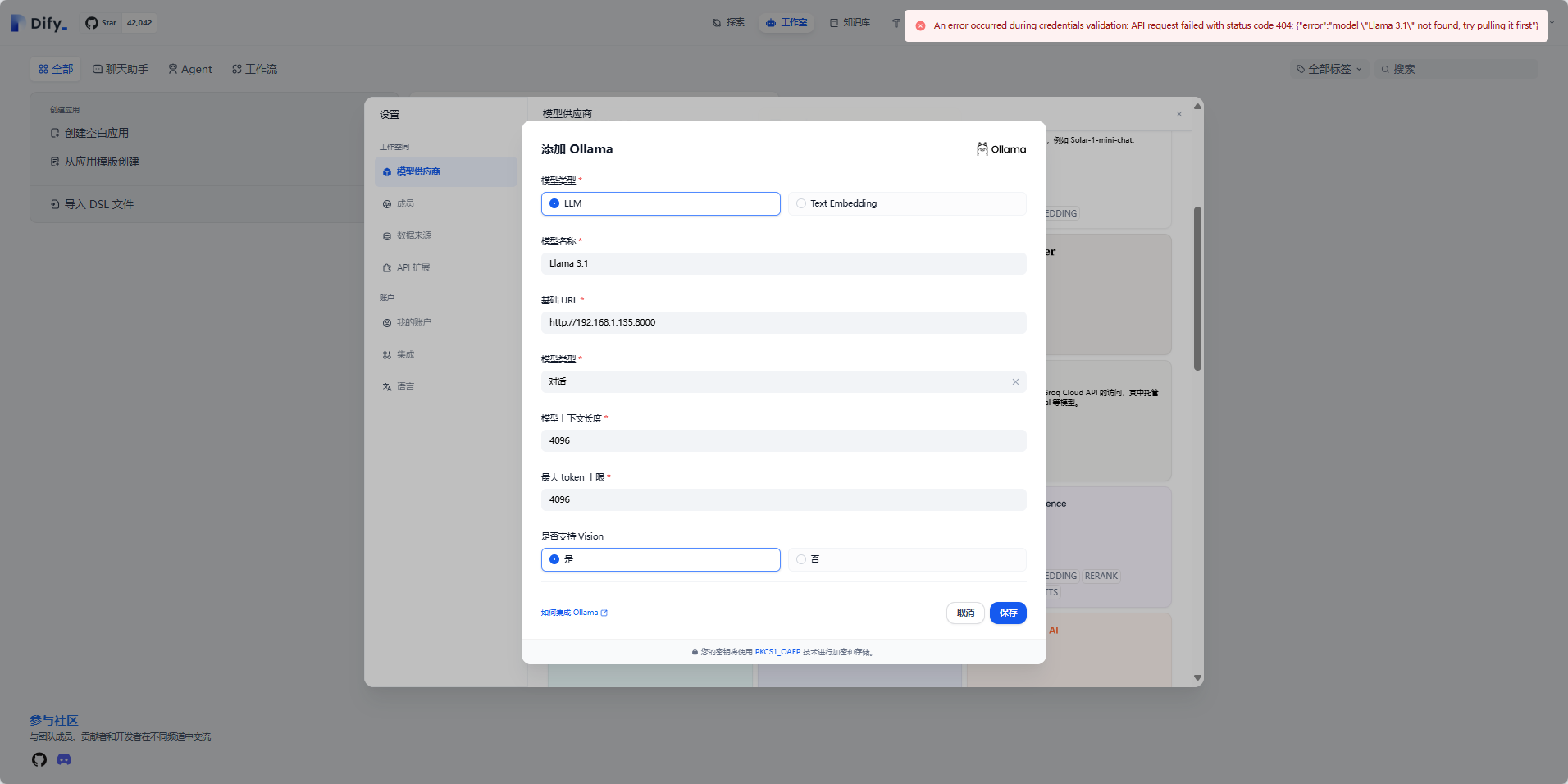Click the 成员 sidebar icon

(387, 204)
